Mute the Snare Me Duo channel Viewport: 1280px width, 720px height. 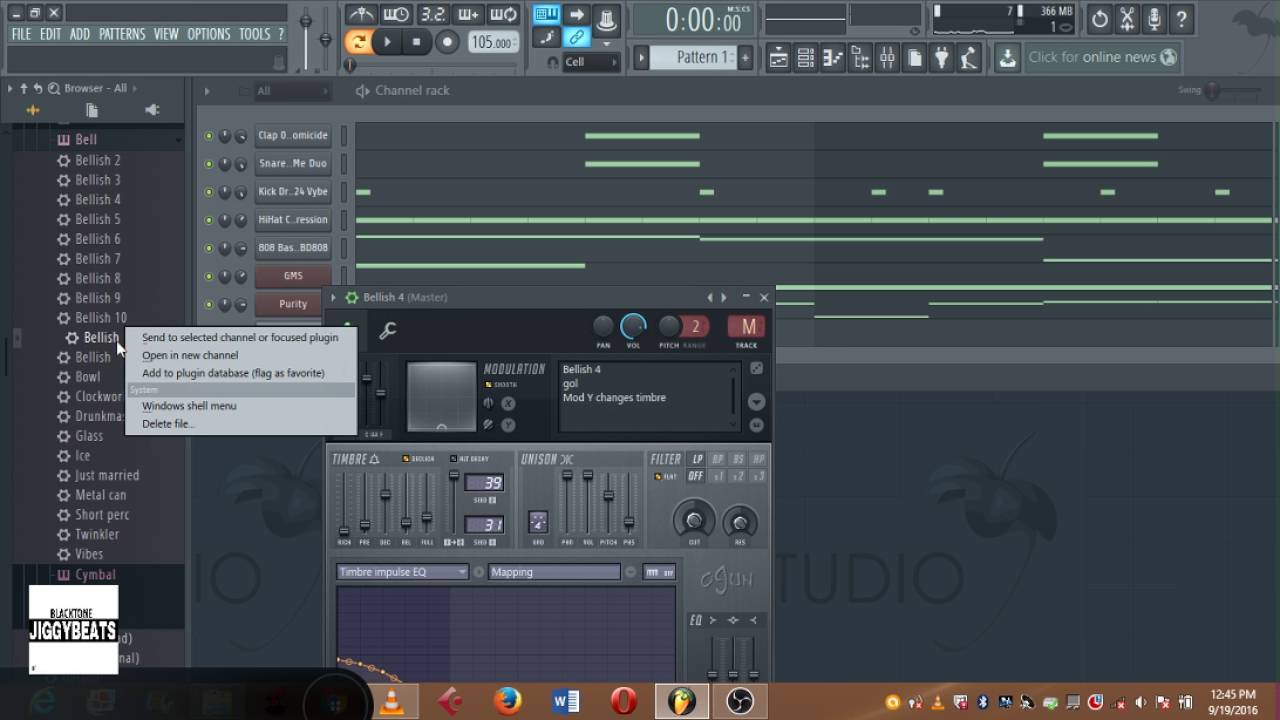[x=209, y=164]
